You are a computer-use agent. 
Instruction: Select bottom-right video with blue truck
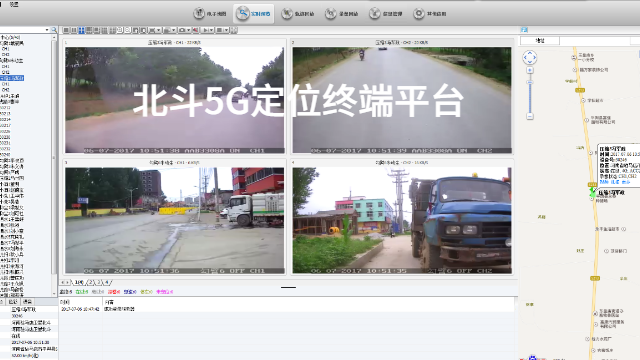pos(402,220)
